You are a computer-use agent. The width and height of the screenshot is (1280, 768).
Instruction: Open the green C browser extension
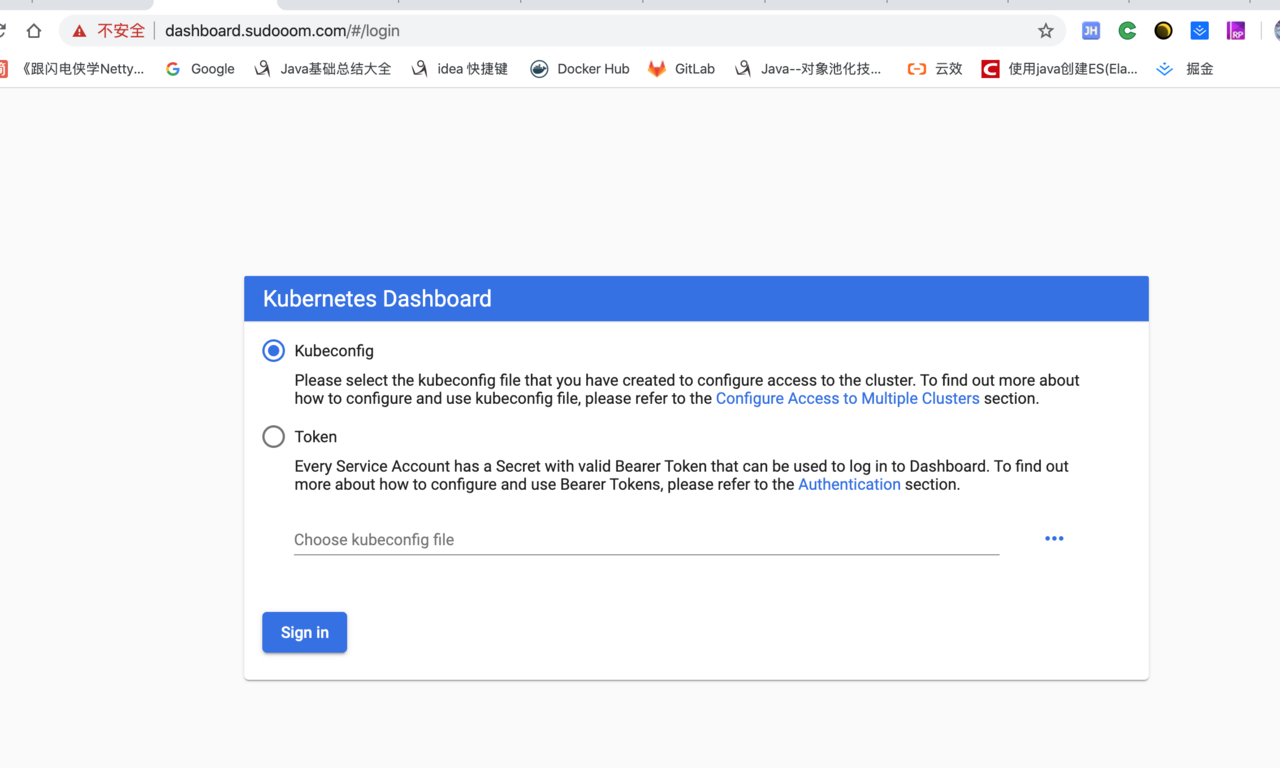pos(1127,31)
